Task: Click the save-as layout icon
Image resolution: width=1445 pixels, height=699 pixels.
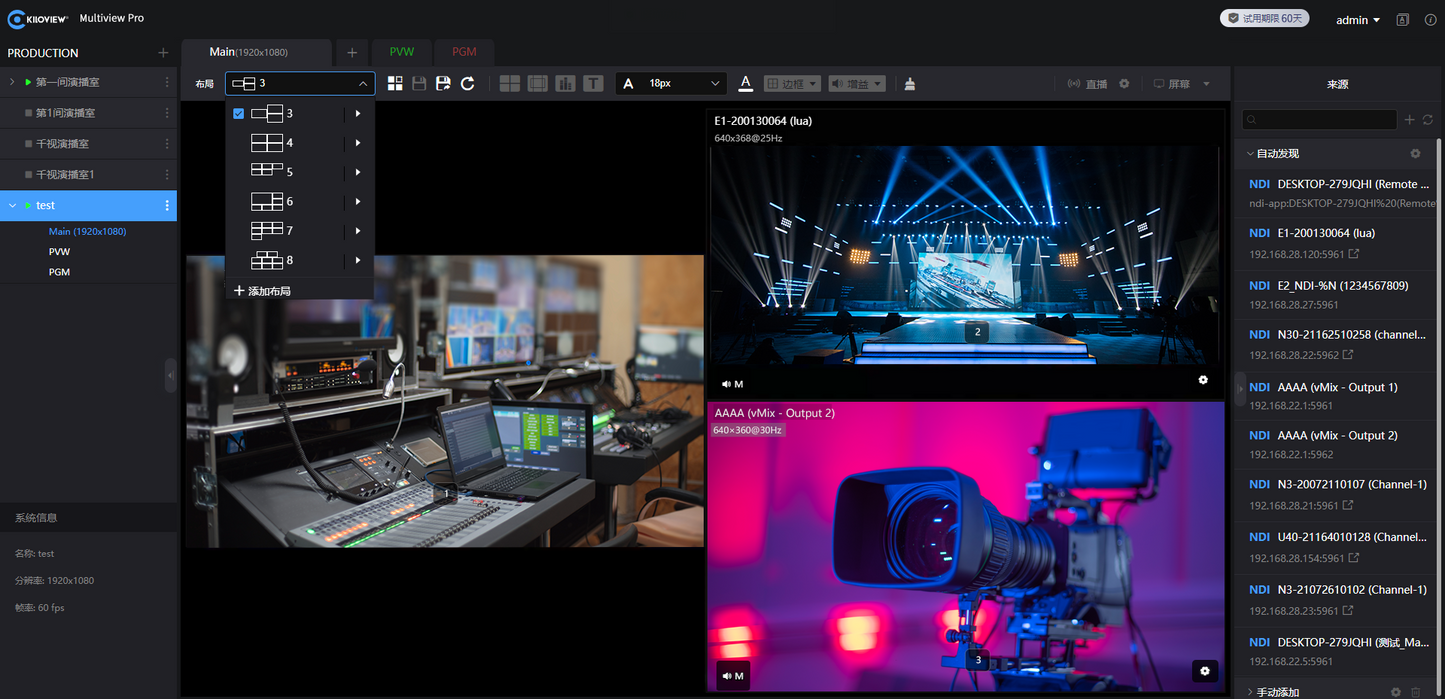Action: click(443, 83)
